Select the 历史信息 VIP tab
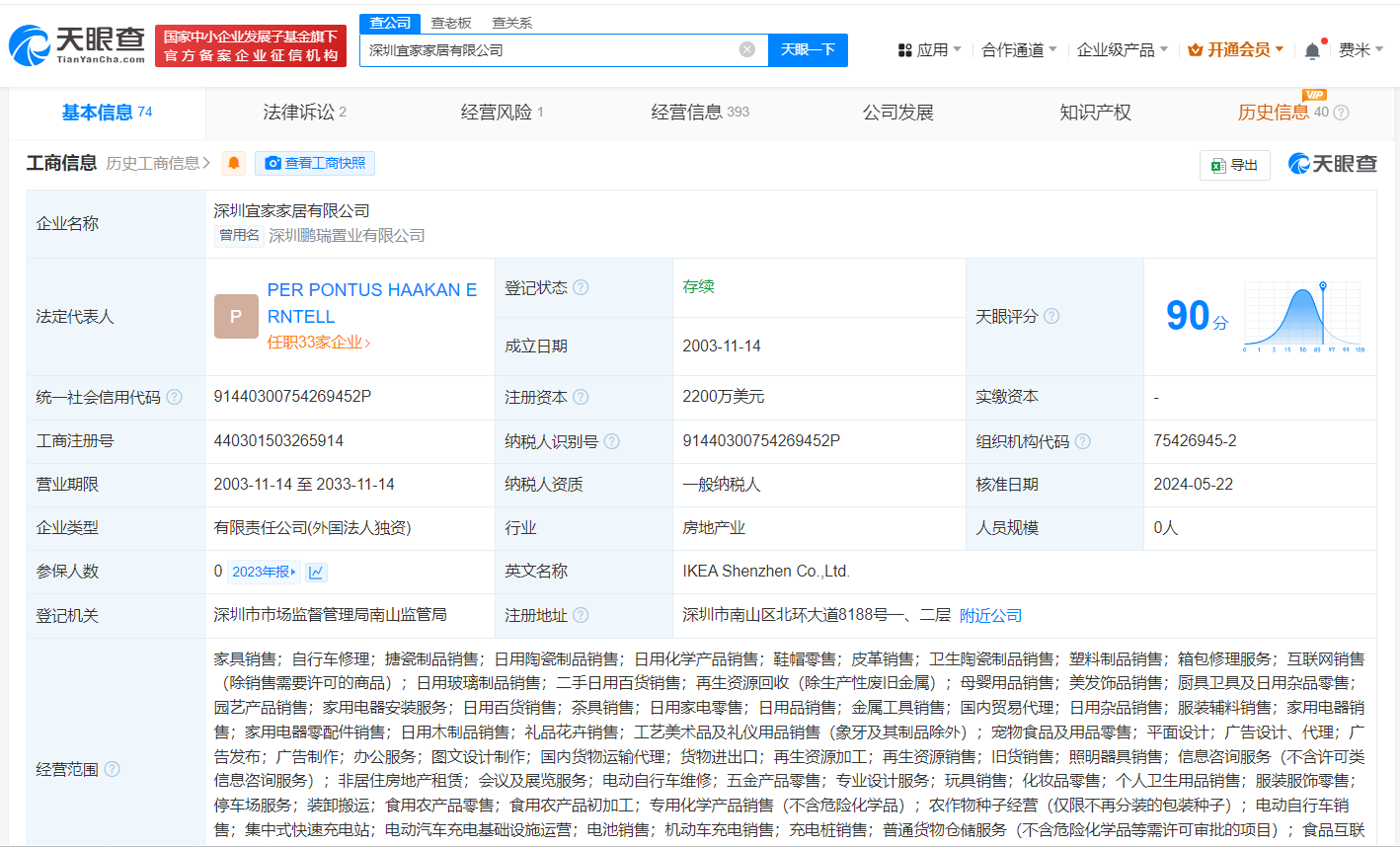1400x847 pixels. point(1283,113)
